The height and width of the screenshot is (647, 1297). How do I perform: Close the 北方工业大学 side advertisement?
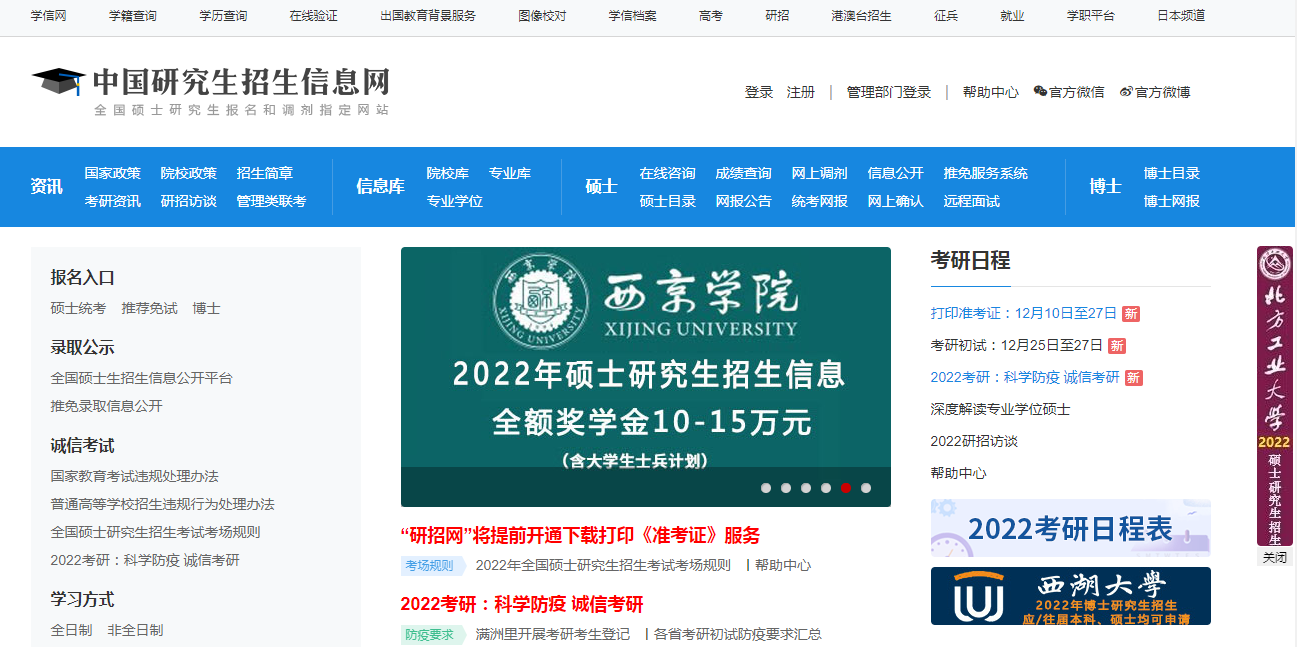click(1275, 557)
